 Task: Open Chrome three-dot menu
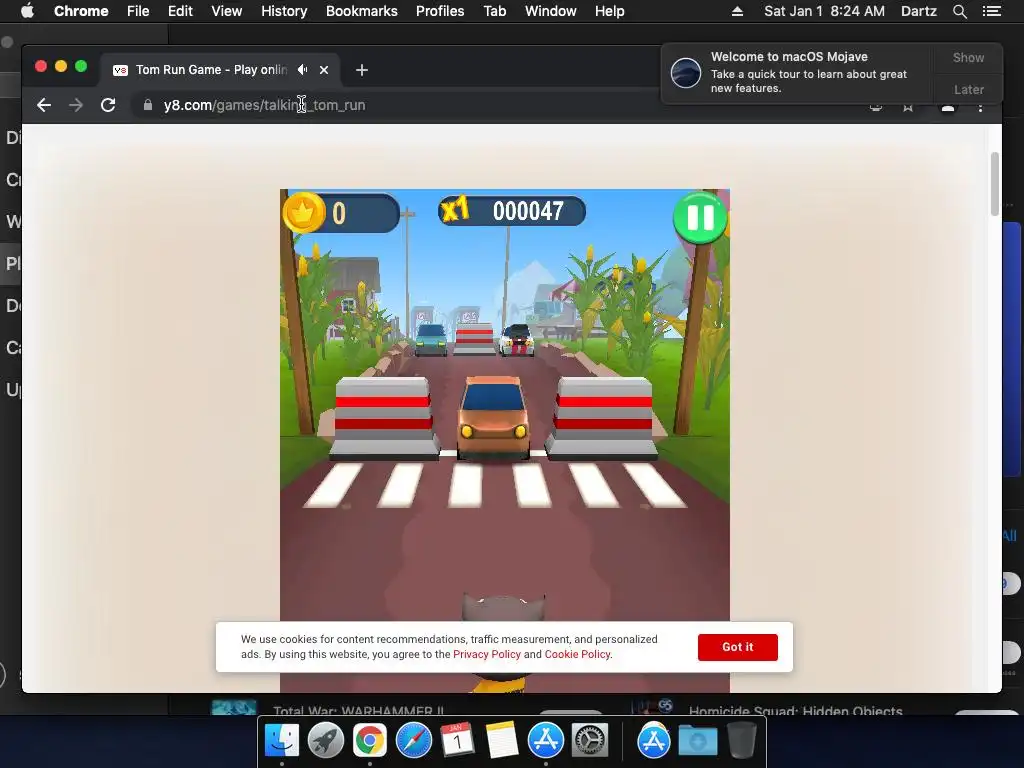coord(980,106)
